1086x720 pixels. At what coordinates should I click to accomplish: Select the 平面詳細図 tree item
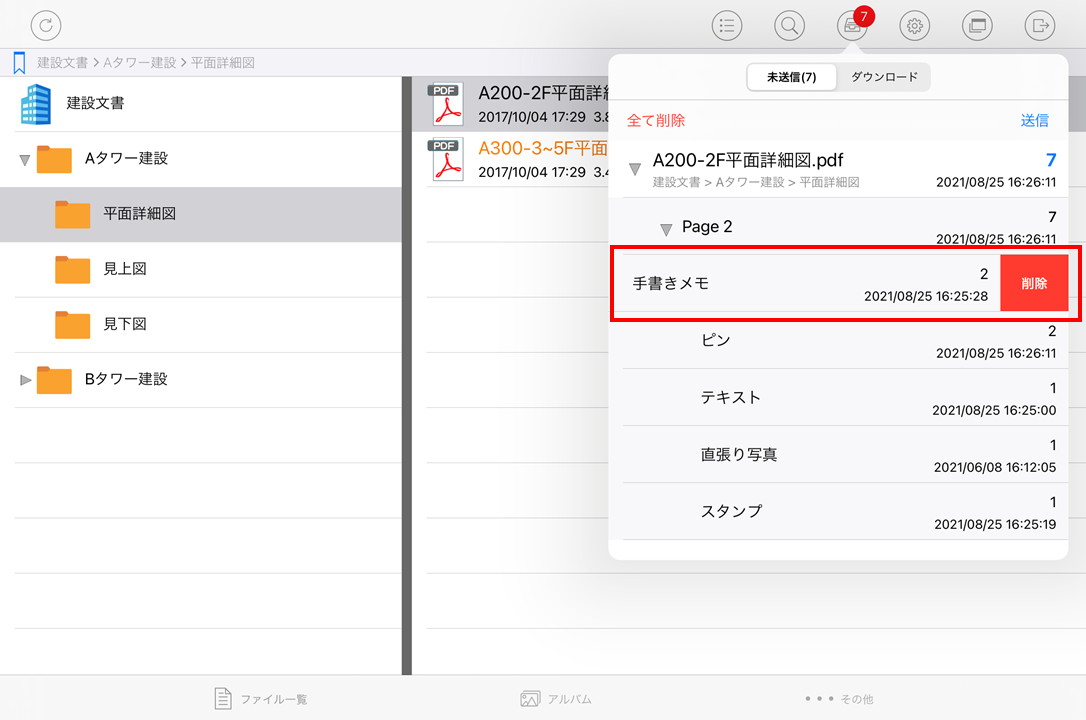click(x=201, y=215)
